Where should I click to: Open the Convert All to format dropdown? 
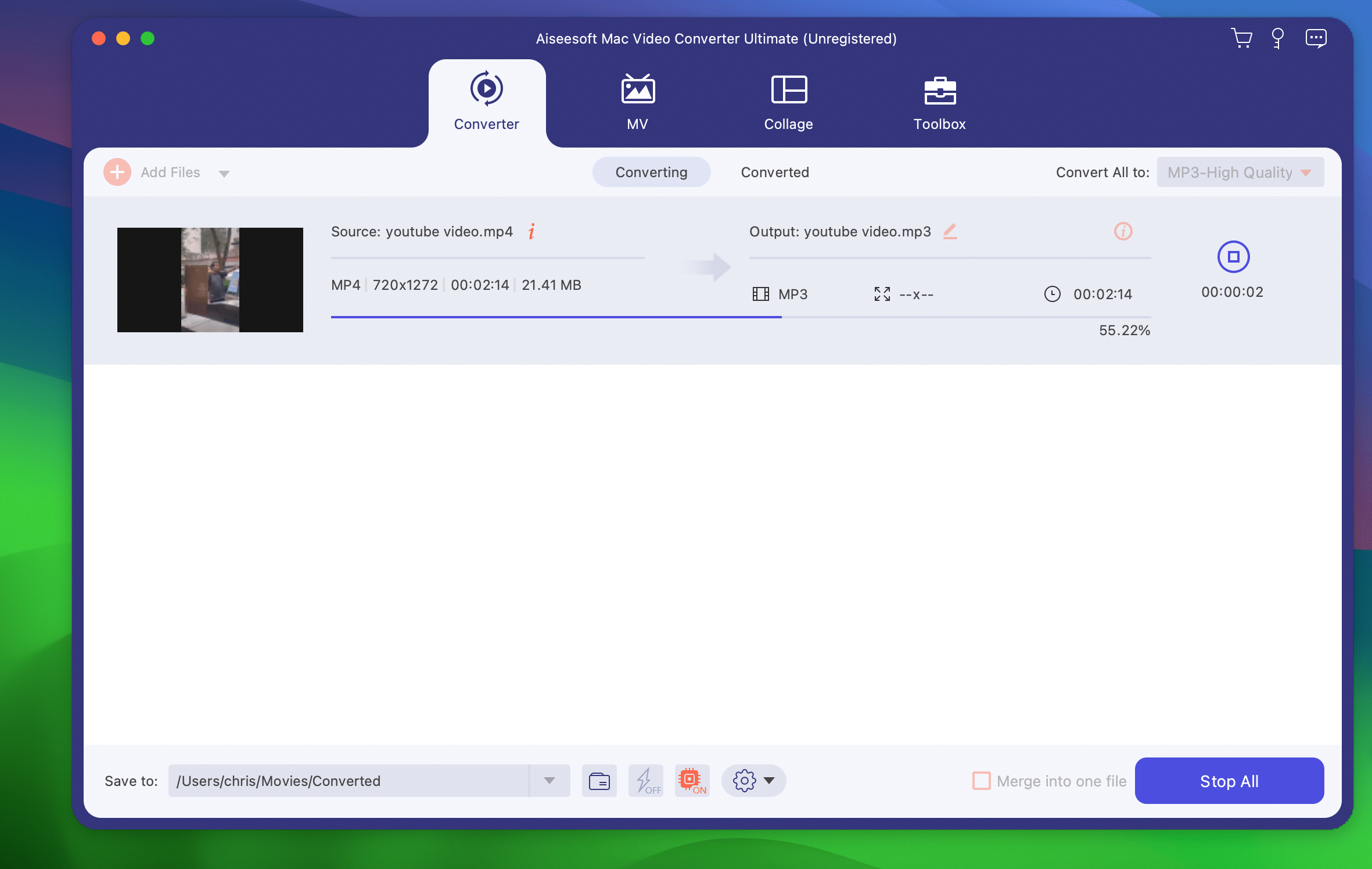1240,172
